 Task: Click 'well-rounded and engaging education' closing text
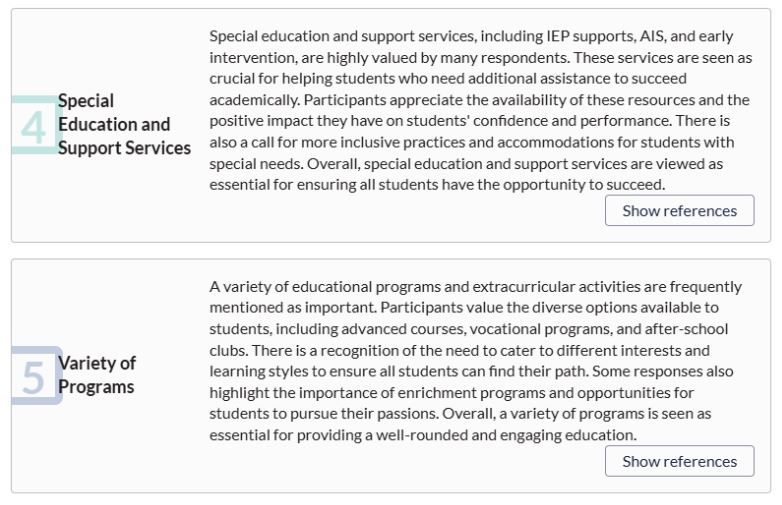pos(506,435)
